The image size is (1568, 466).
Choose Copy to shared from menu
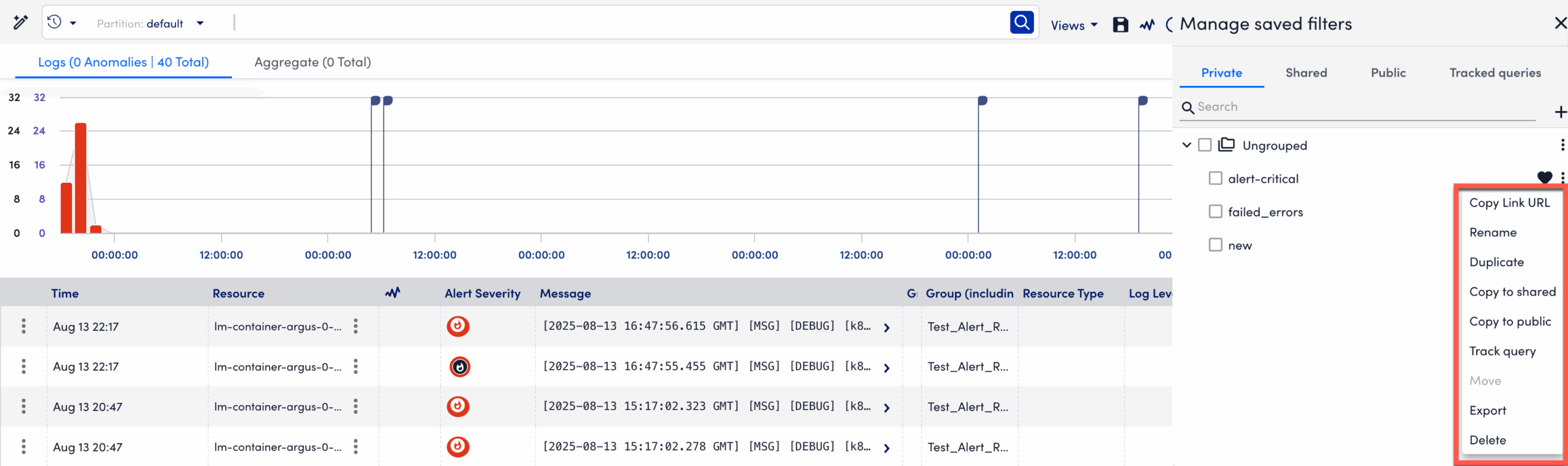pos(1512,291)
